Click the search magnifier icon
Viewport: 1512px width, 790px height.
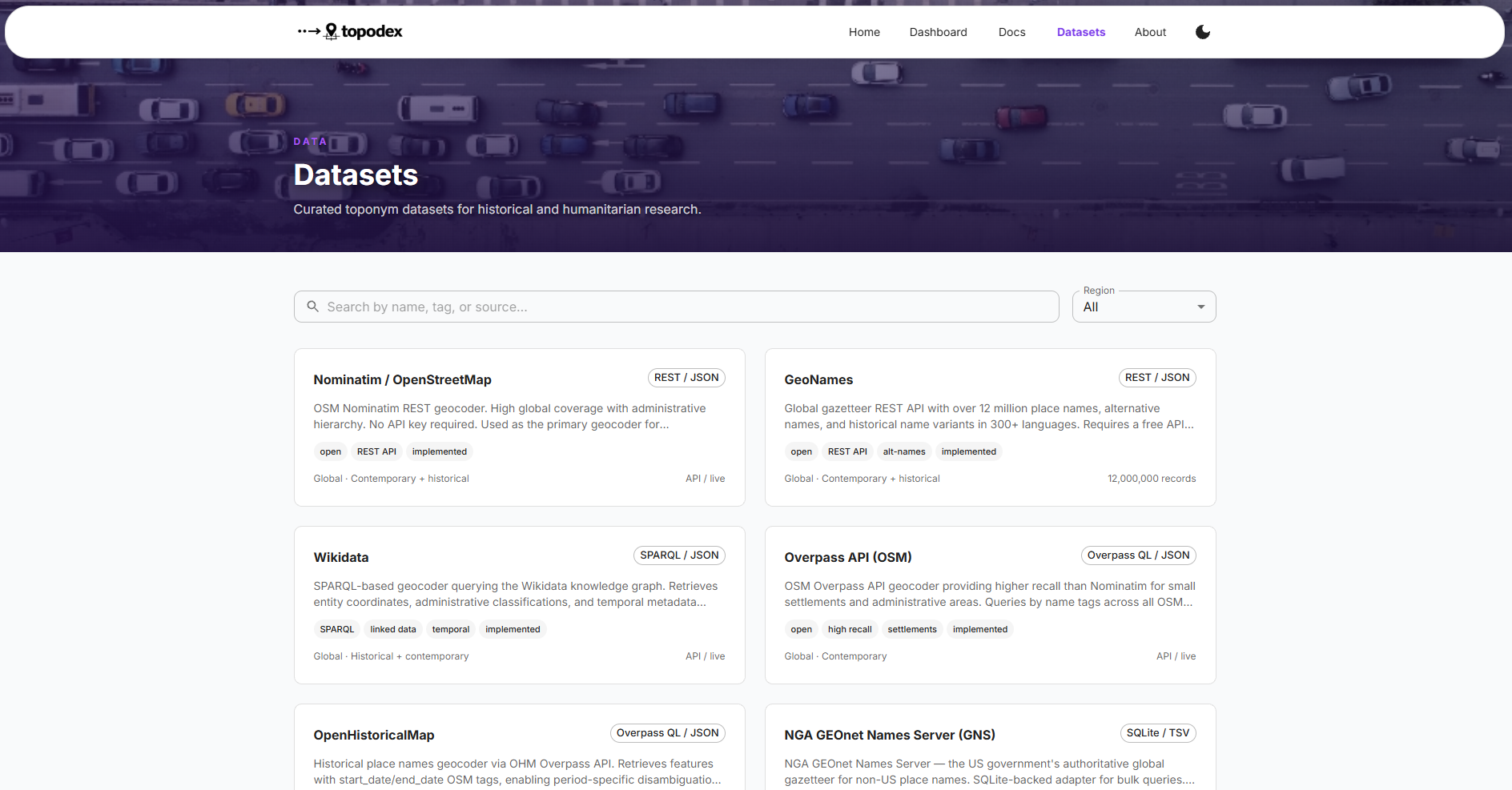pyautogui.click(x=313, y=307)
